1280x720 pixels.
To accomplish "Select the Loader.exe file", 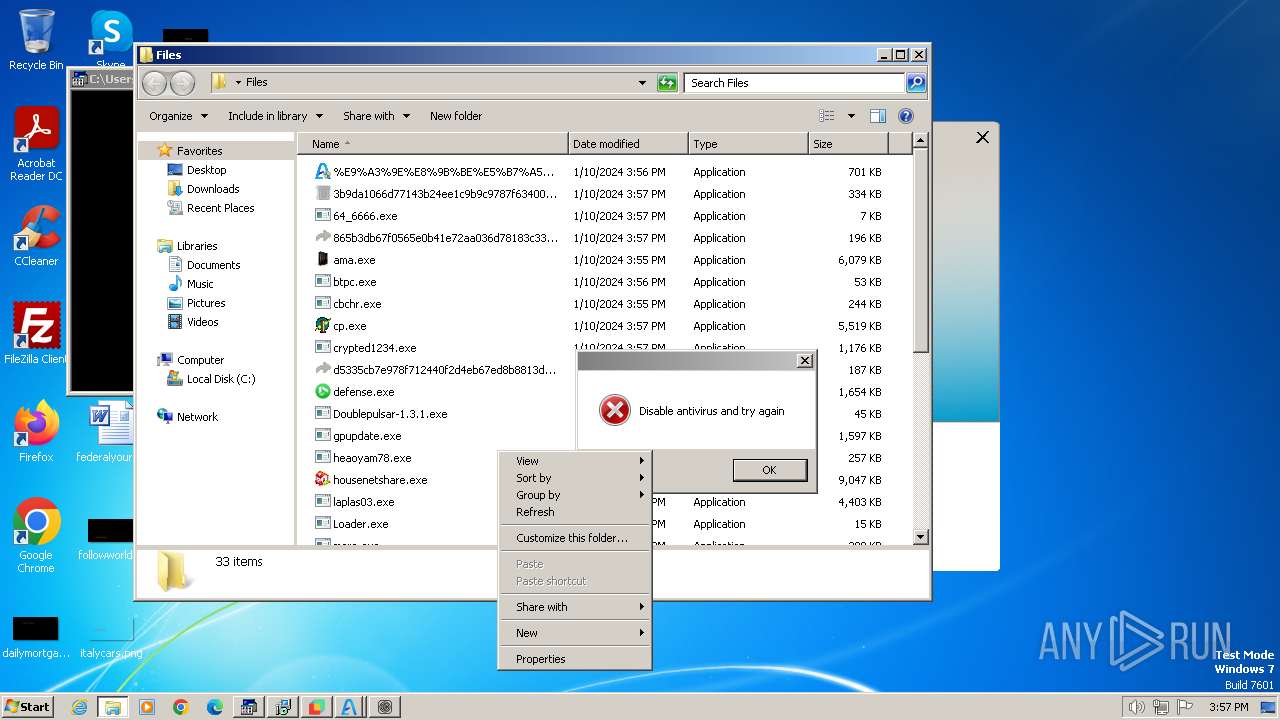I will click(x=360, y=524).
